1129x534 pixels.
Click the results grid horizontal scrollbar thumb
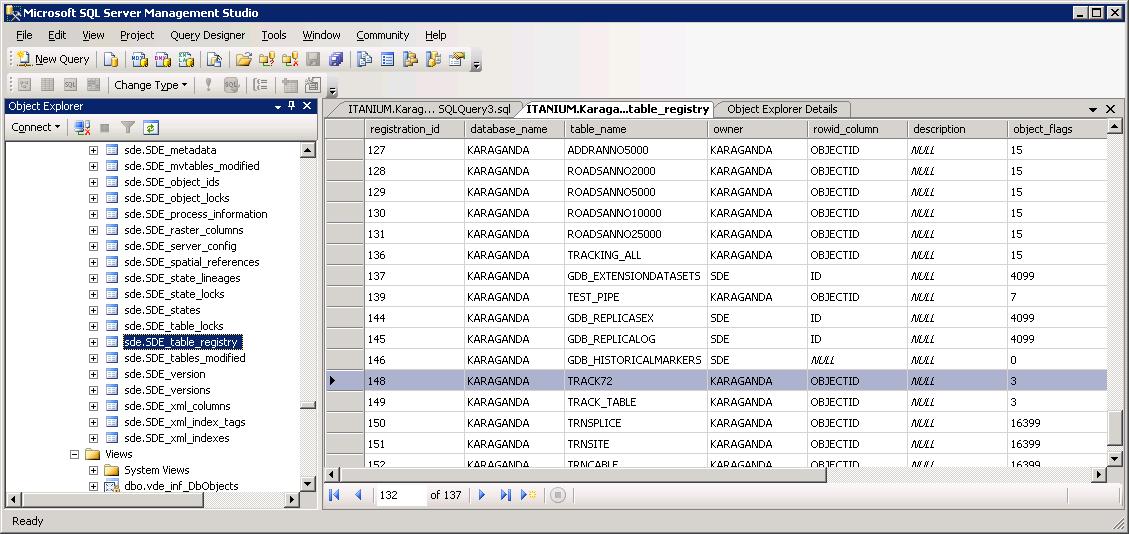pos(583,475)
